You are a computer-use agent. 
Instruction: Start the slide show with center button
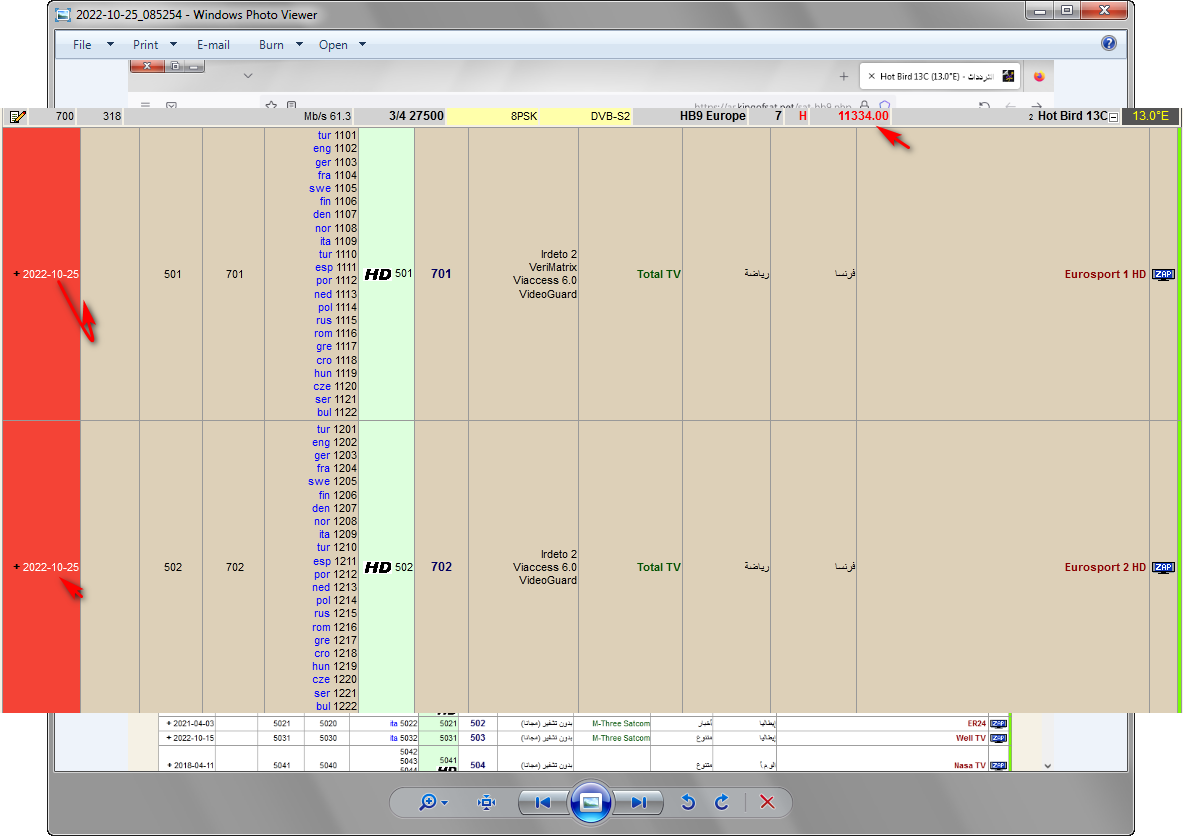coord(591,802)
